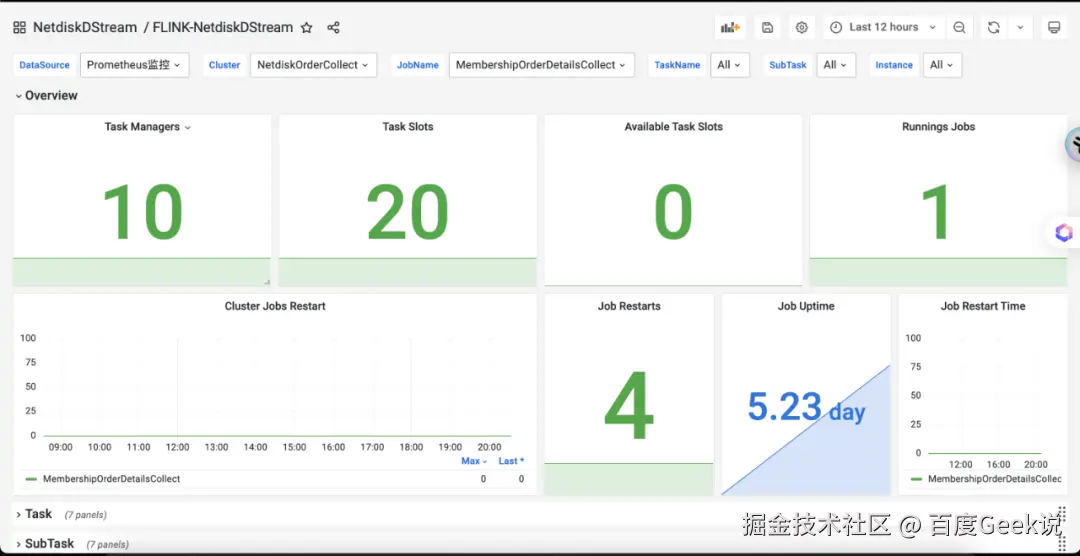Click the 5.23 day uptime value

pos(807,407)
